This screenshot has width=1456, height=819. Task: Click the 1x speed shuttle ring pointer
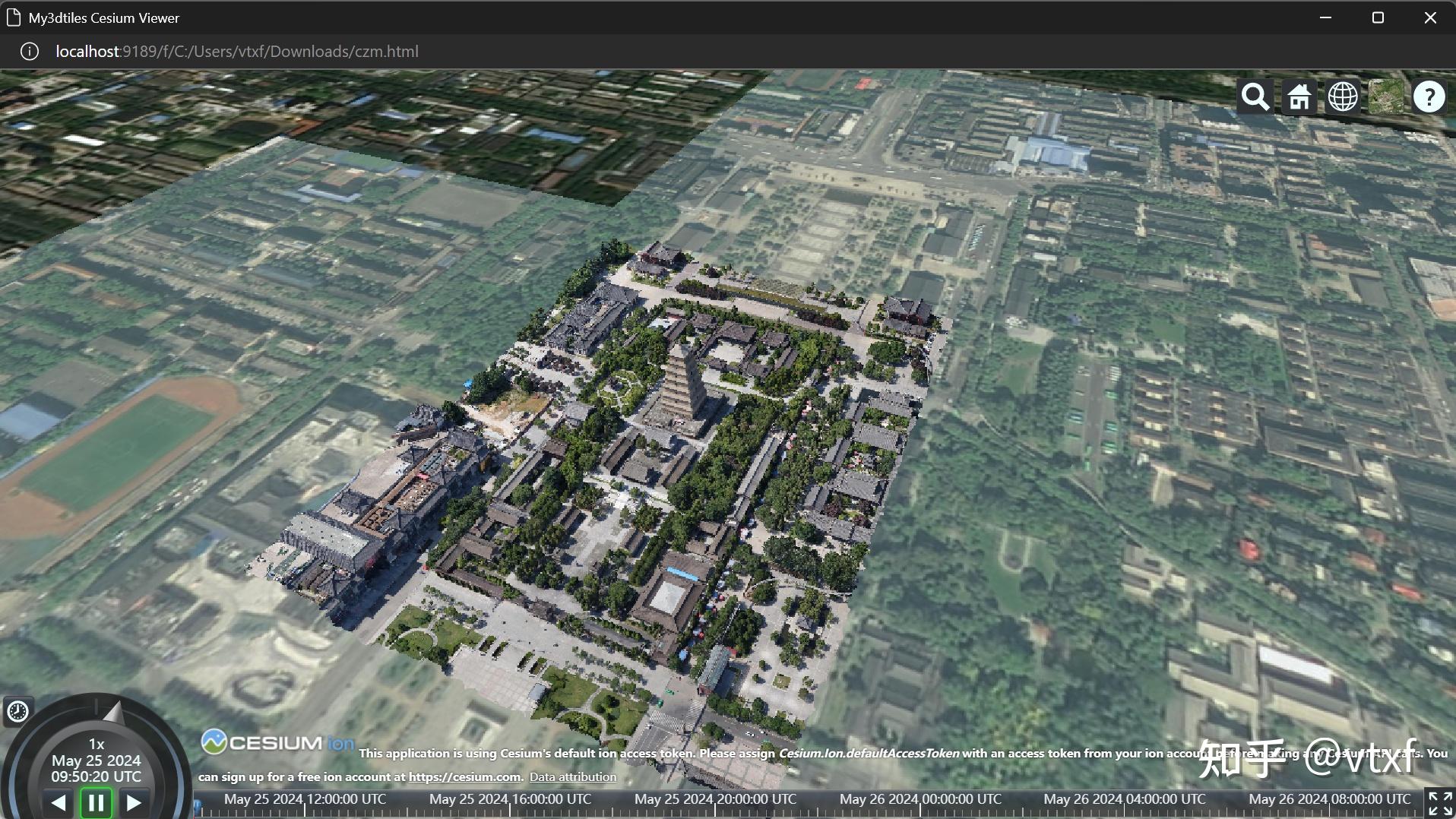tap(113, 713)
